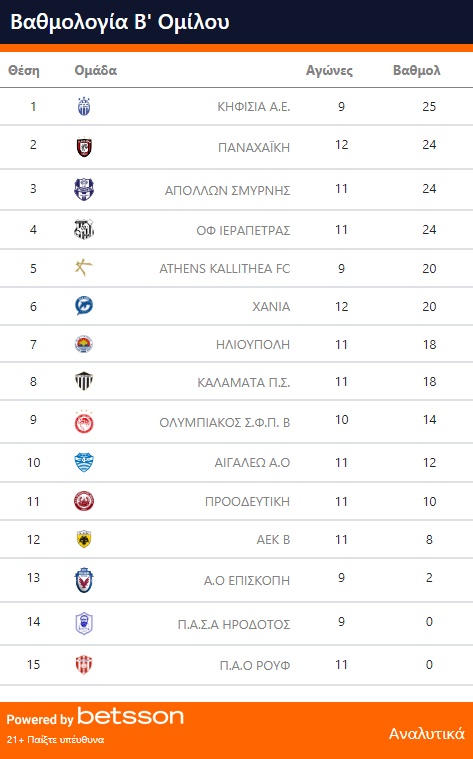Click the ΚΑΛΑΜΑΤΑ Π.Σ. striped badge
This screenshot has width=473, height=759.
84,381
